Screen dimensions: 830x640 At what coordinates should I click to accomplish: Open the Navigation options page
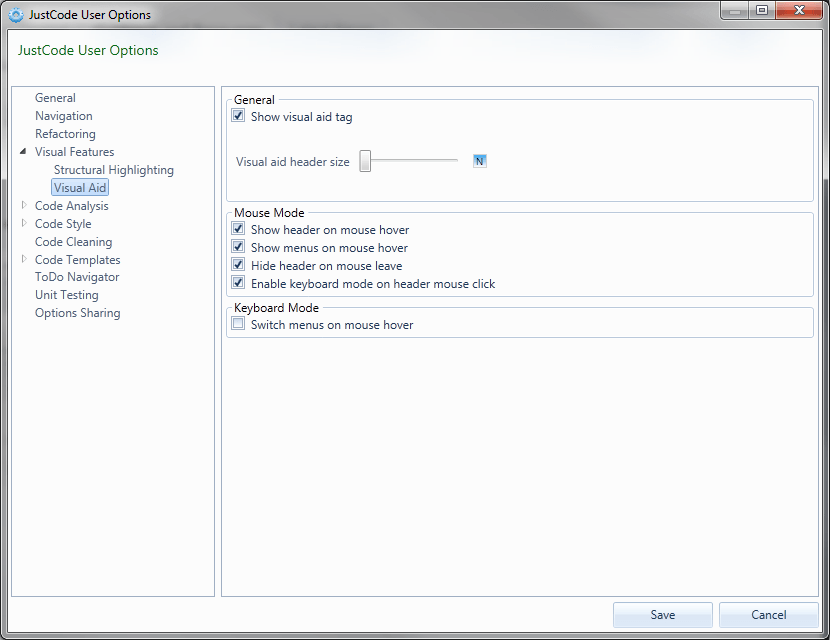click(x=64, y=116)
